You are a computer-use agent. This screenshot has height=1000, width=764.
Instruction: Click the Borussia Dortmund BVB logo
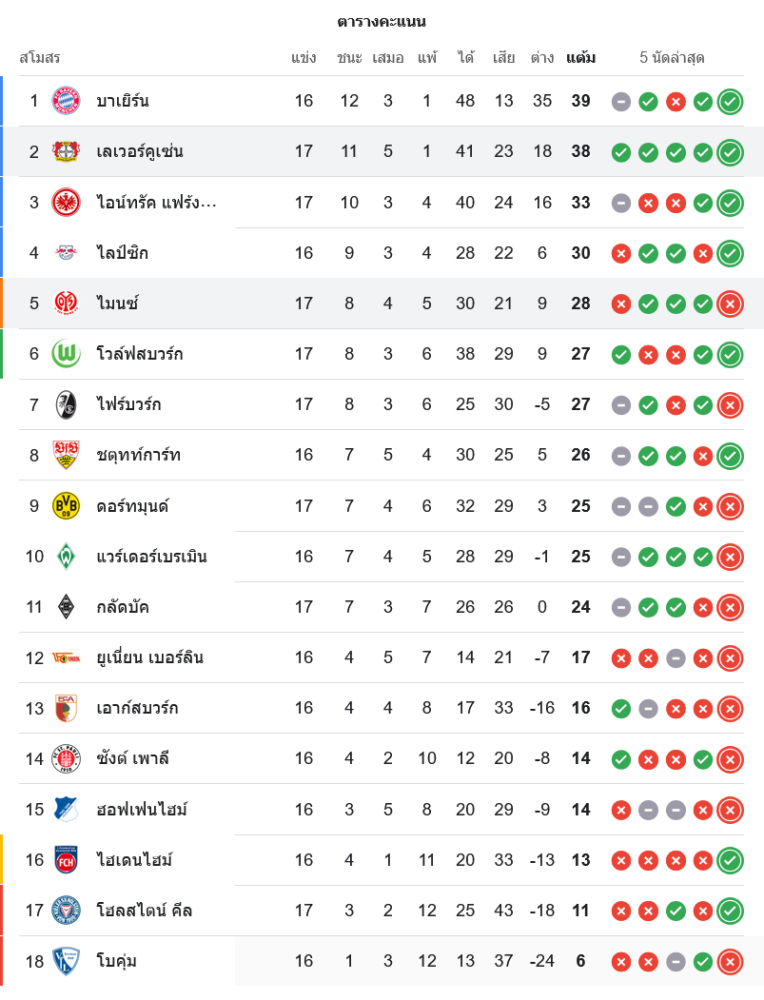tap(65, 506)
